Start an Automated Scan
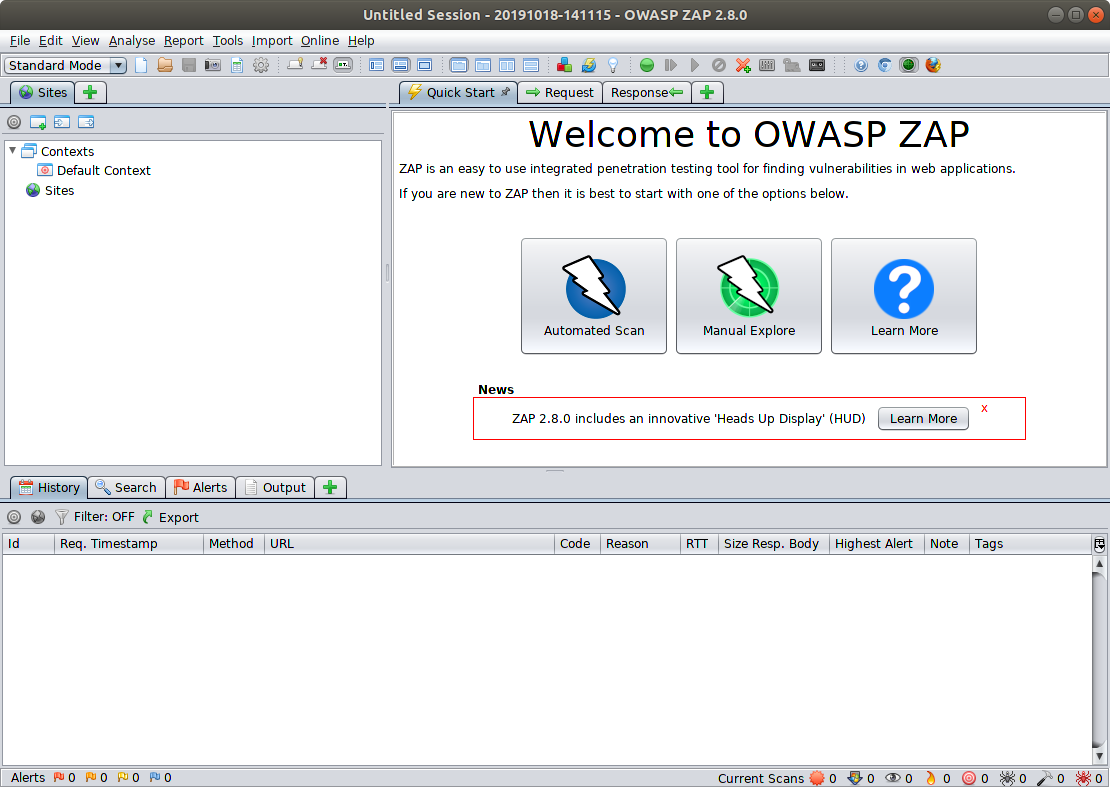This screenshot has height=788, width=1110. point(594,296)
